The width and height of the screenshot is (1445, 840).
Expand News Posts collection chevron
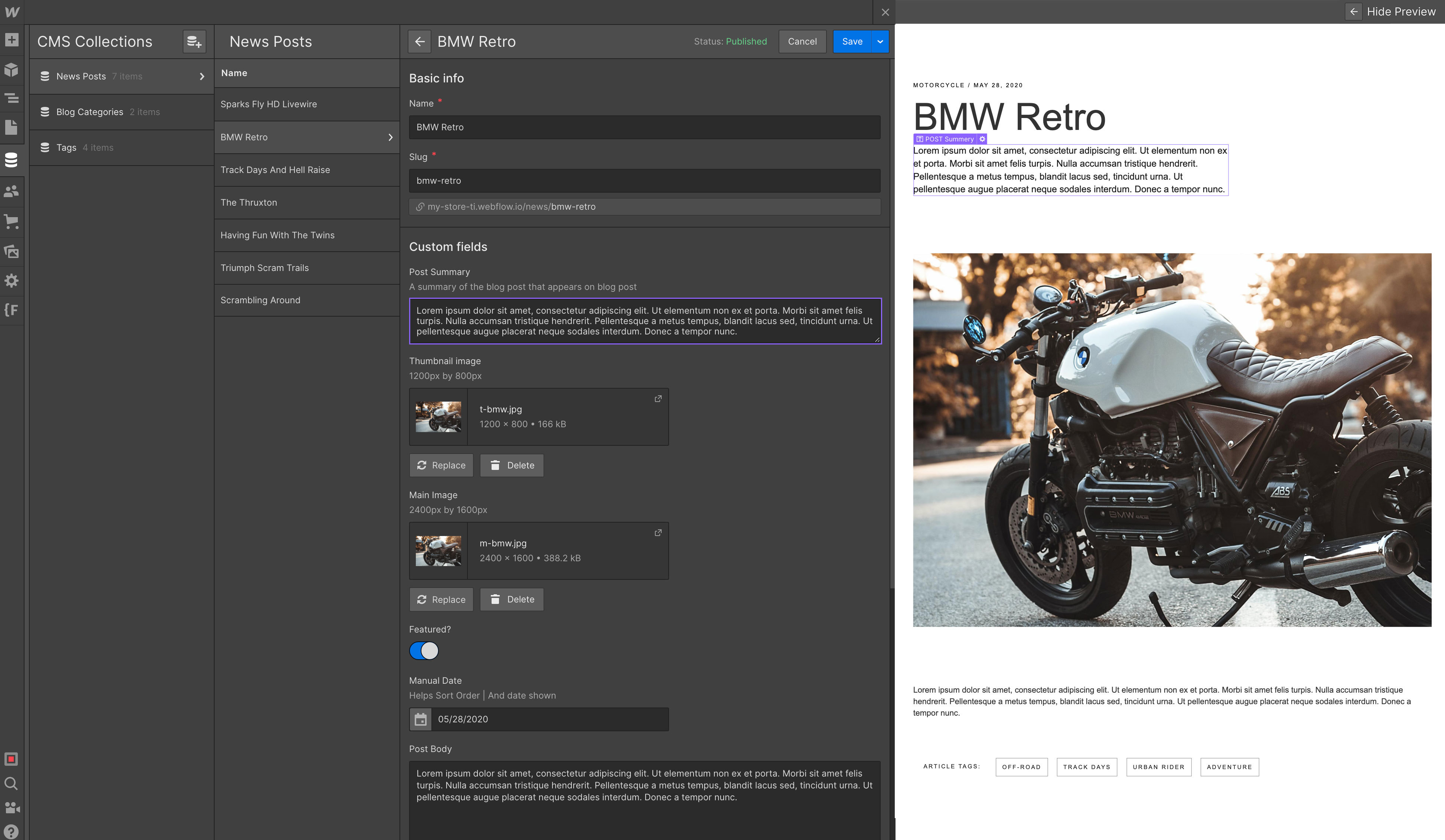point(202,76)
